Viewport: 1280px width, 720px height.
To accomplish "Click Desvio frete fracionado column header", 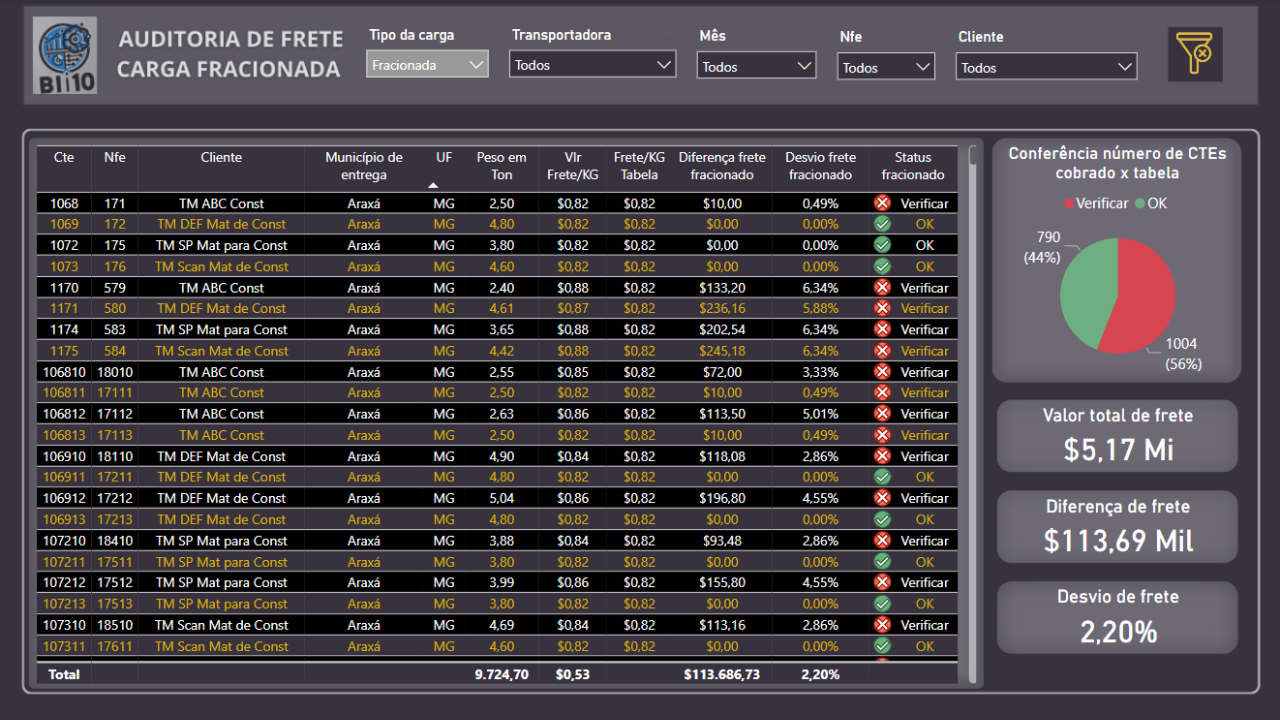I will coord(820,166).
